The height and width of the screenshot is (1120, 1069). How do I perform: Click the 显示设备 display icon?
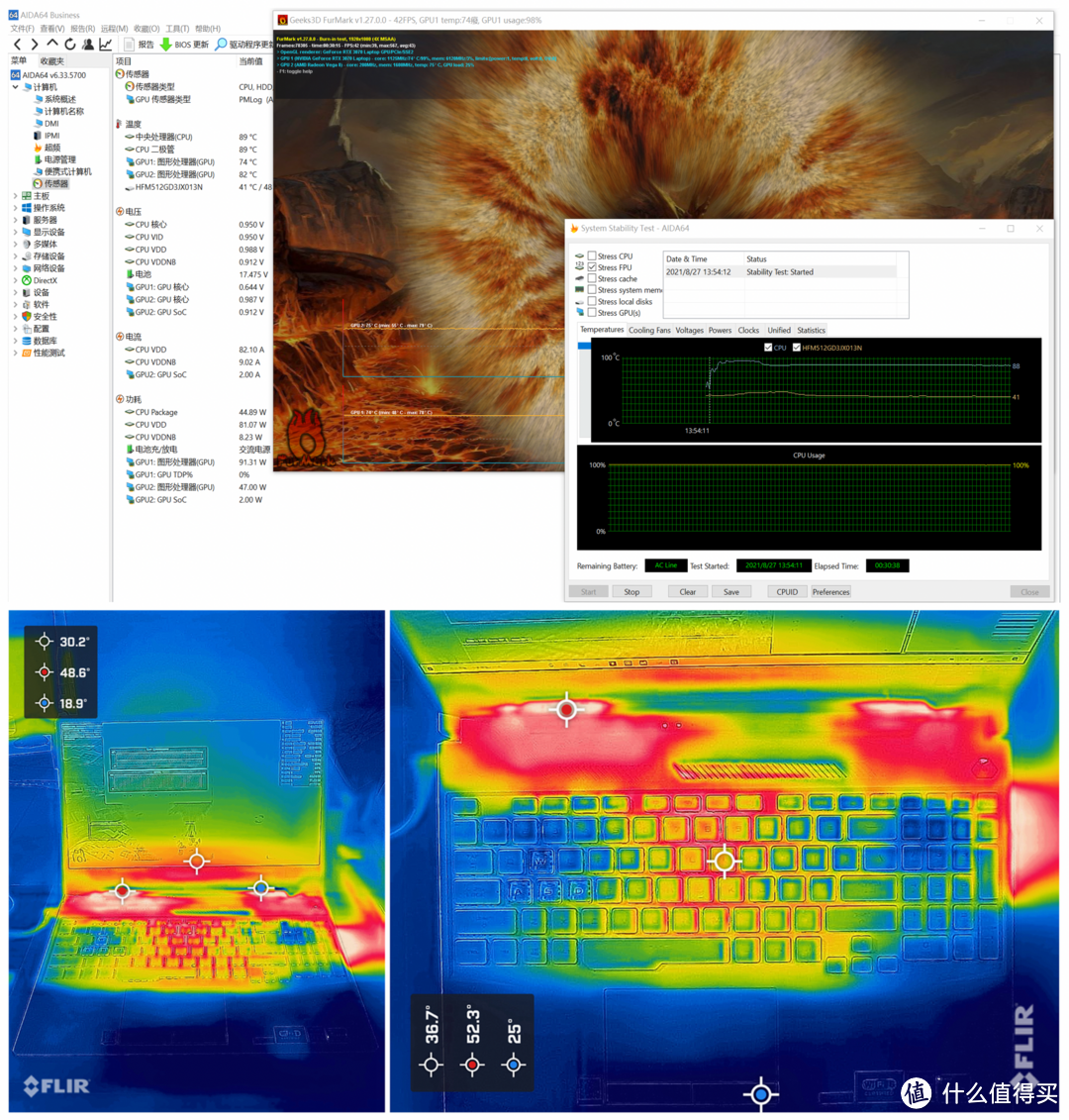coord(27,232)
